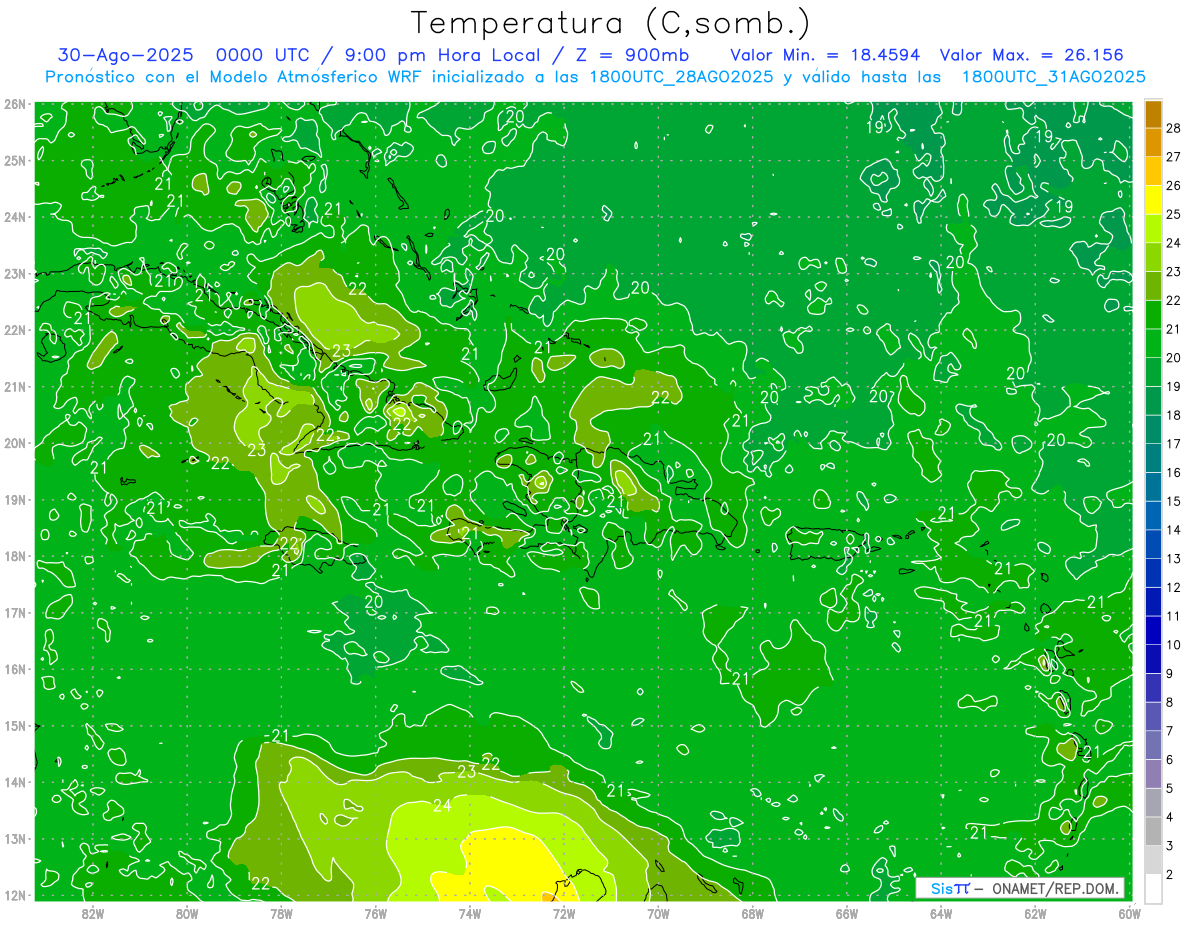
Task: Click the 23N latitude axis label
Action: (14, 273)
